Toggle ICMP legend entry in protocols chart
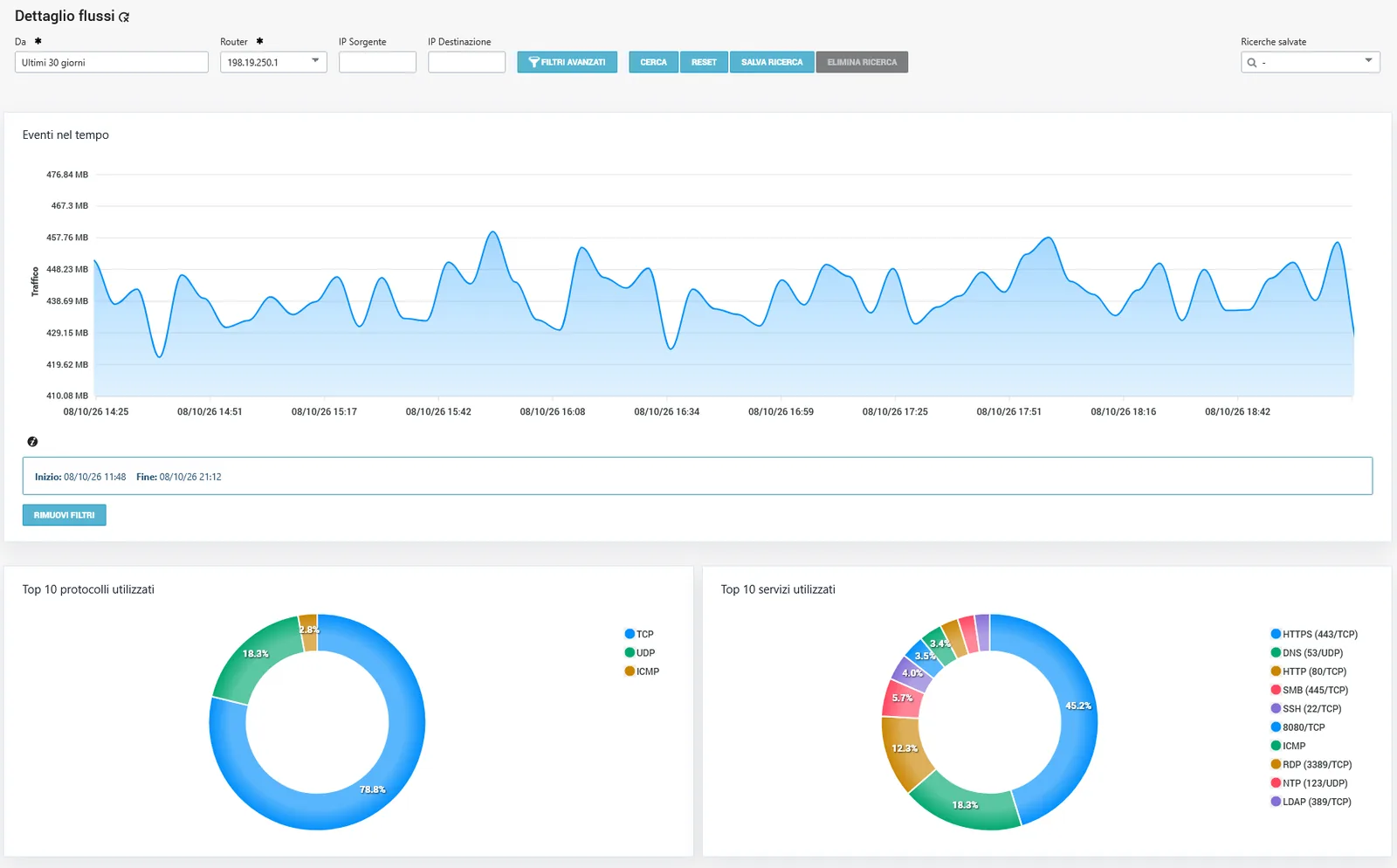 [x=642, y=672]
